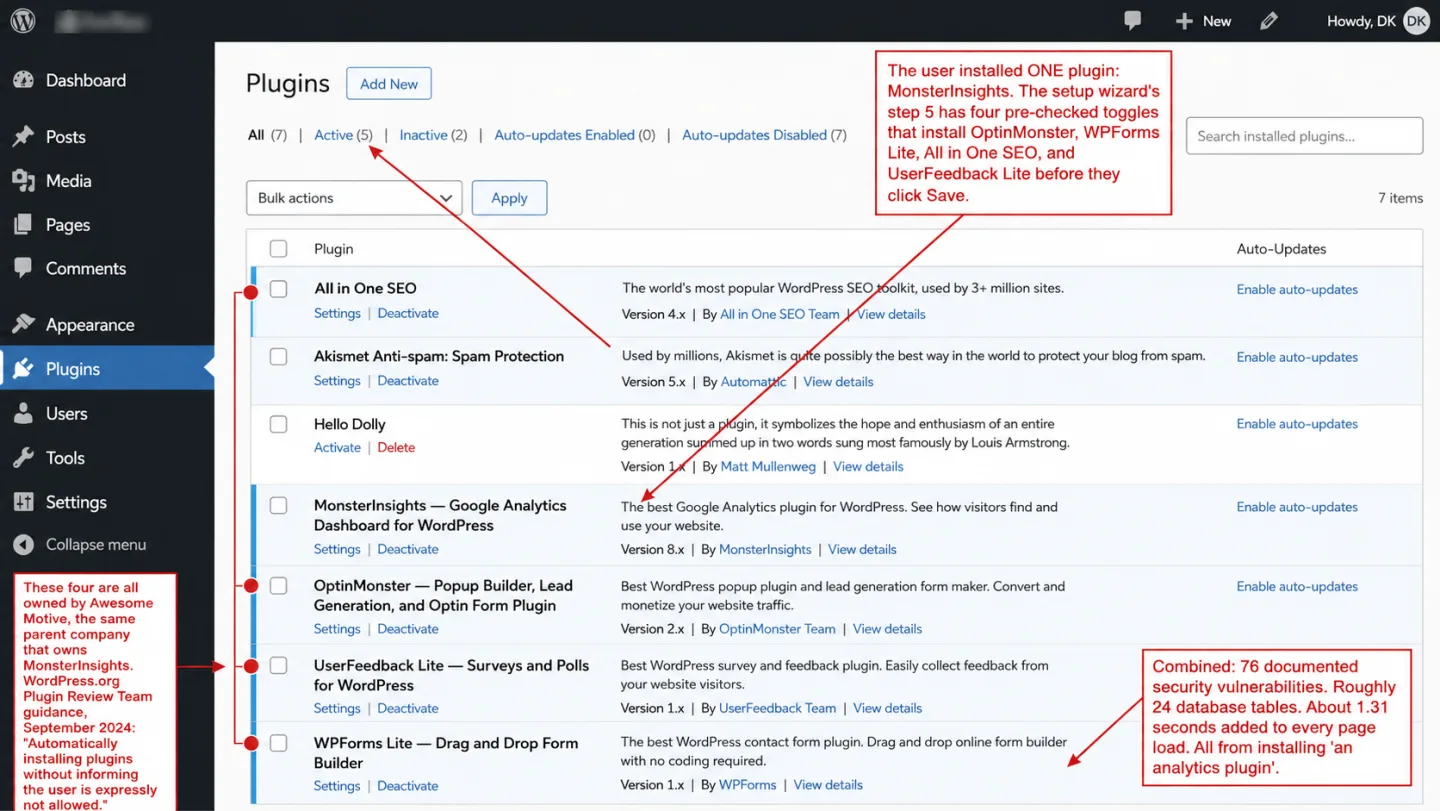This screenshot has width=1440, height=811.
Task: Delete the Hello Dolly plugin
Action: pos(396,447)
